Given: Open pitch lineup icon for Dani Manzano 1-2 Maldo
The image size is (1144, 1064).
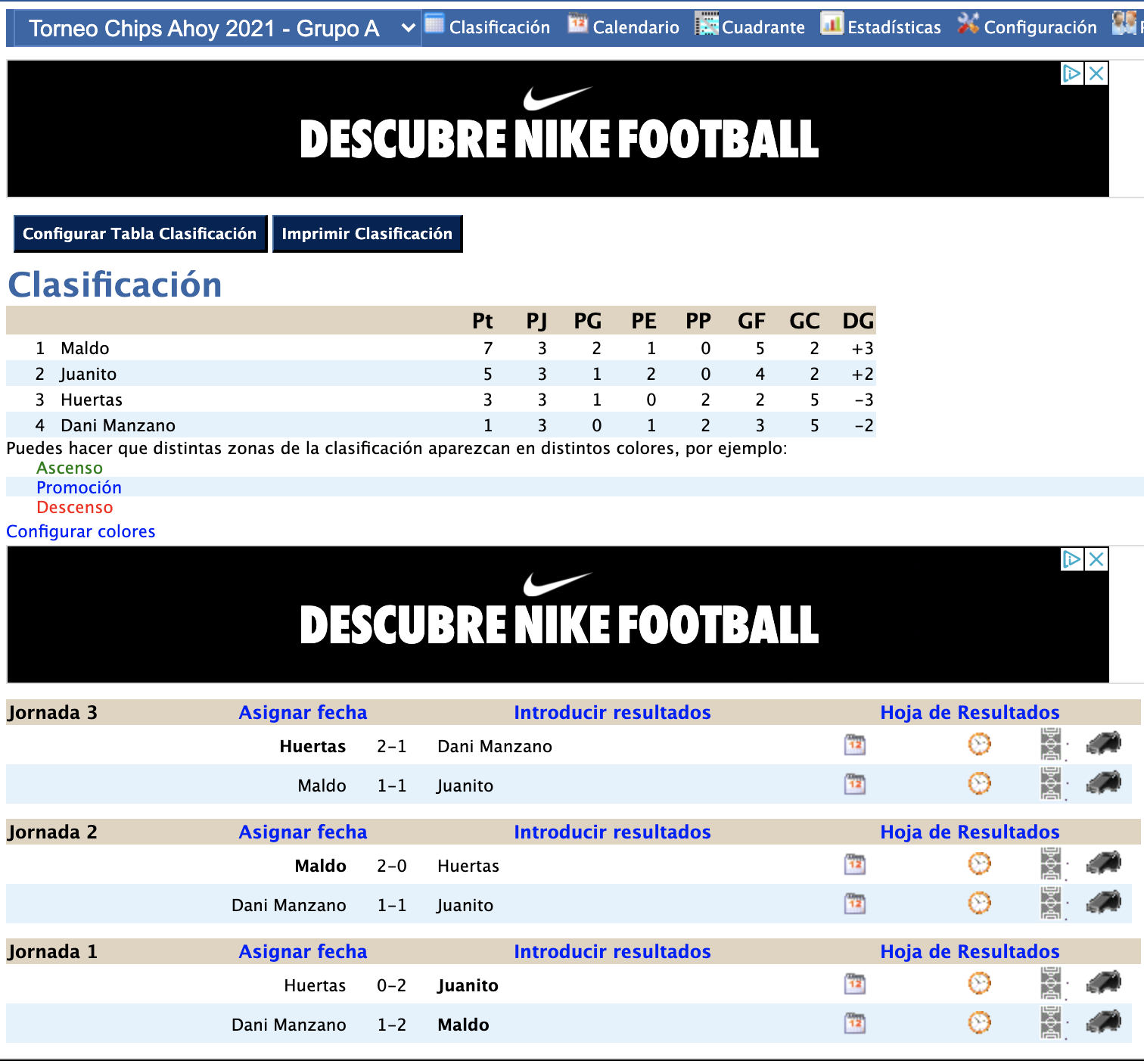Looking at the screenshot, I should click(x=1051, y=1023).
